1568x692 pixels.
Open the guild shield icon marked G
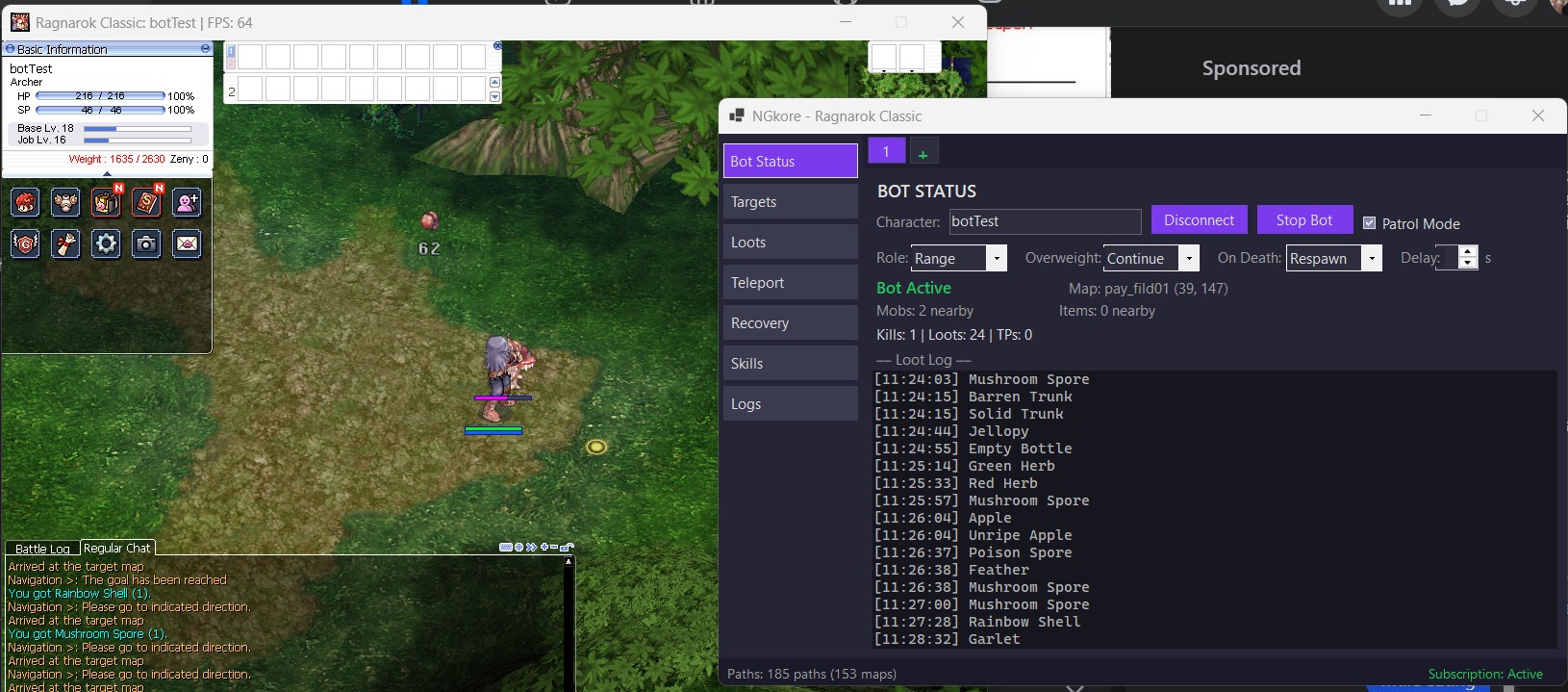coord(26,243)
